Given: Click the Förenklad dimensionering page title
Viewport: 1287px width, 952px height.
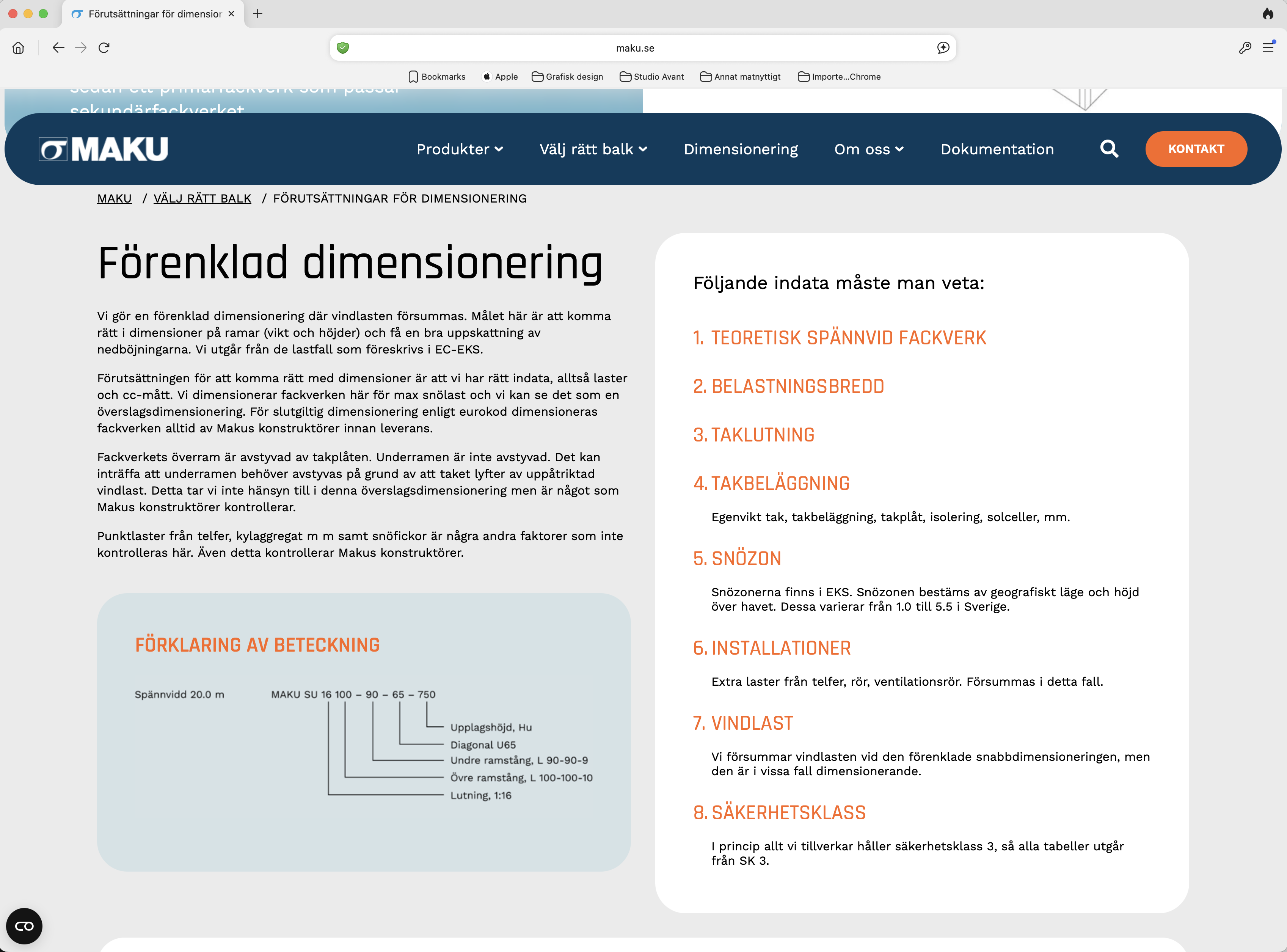Looking at the screenshot, I should coord(350,264).
